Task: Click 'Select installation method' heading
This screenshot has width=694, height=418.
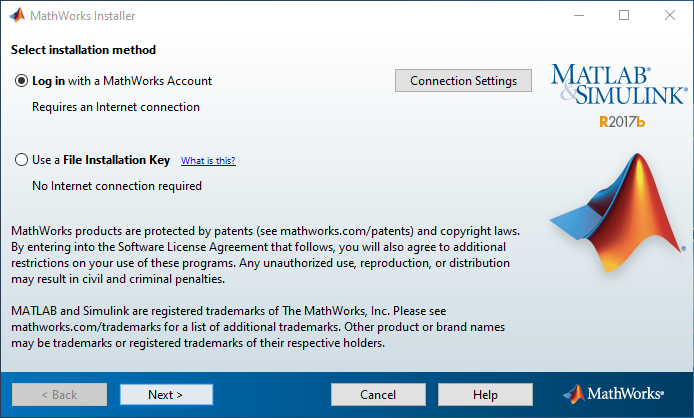Action: click(x=83, y=50)
